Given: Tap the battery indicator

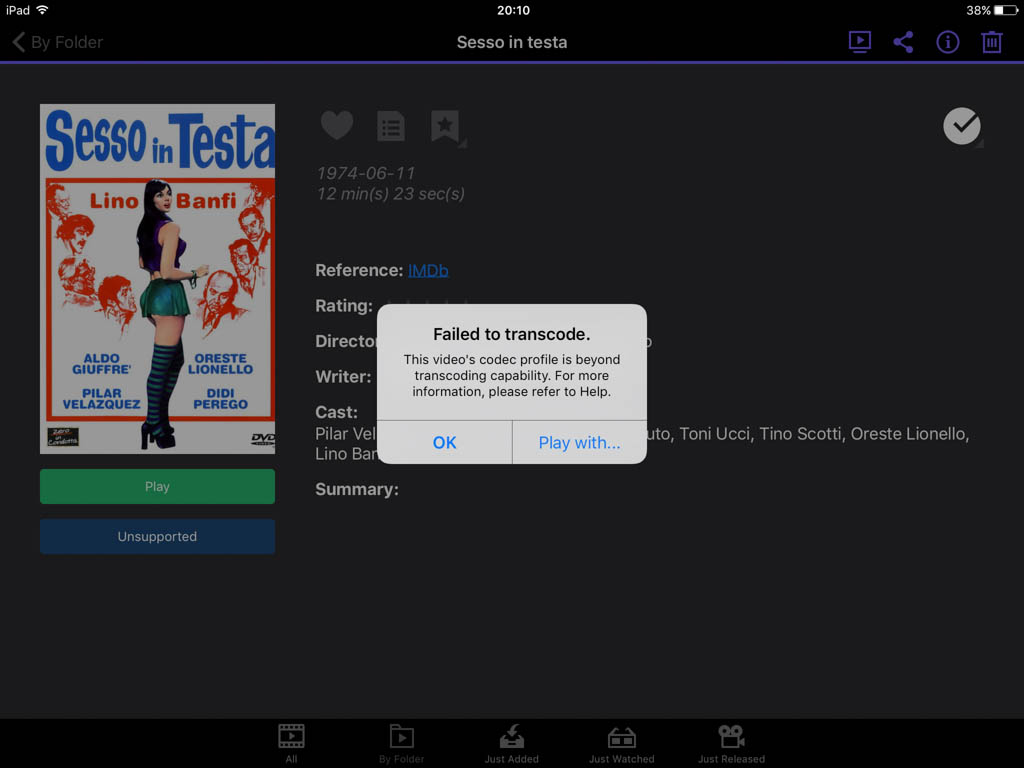Looking at the screenshot, I should pyautogui.click(x=1005, y=10).
